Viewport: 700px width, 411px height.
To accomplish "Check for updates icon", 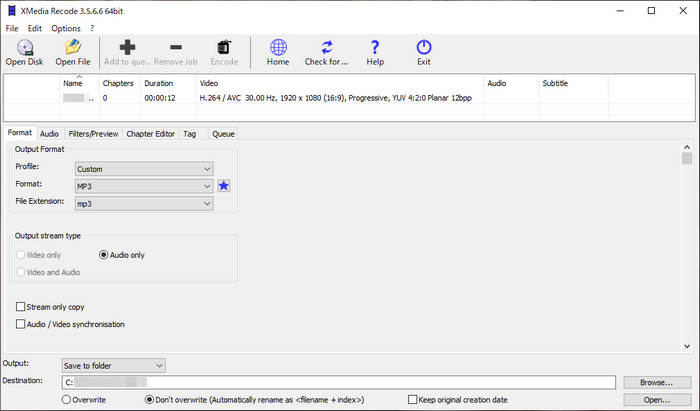I will tap(326, 53).
